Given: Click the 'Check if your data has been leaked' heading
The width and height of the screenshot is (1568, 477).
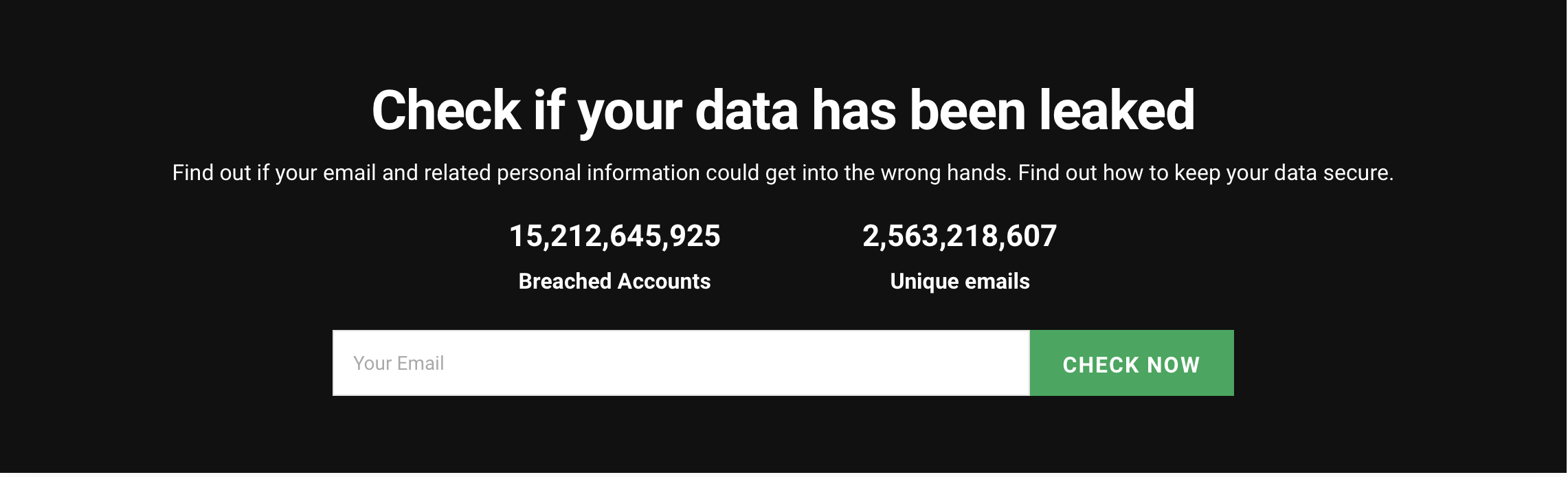Looking at the screenshot, I should 783,111.
